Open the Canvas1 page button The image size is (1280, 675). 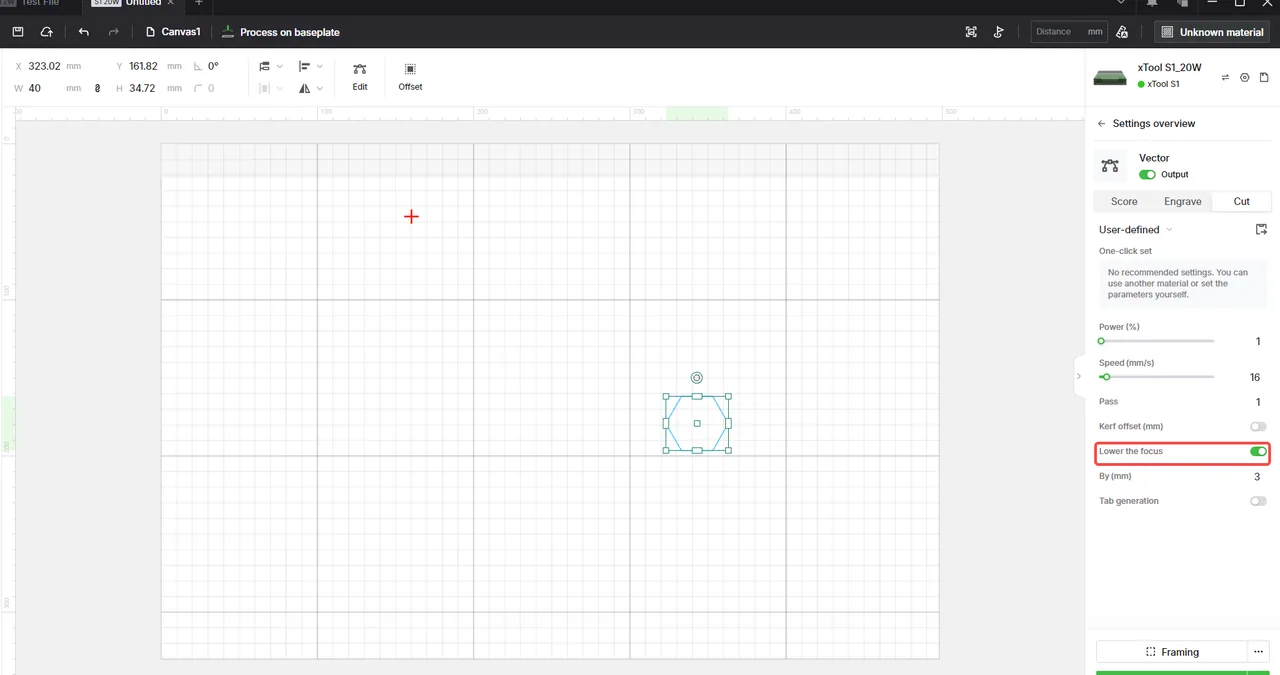click(x=173, y=32)
